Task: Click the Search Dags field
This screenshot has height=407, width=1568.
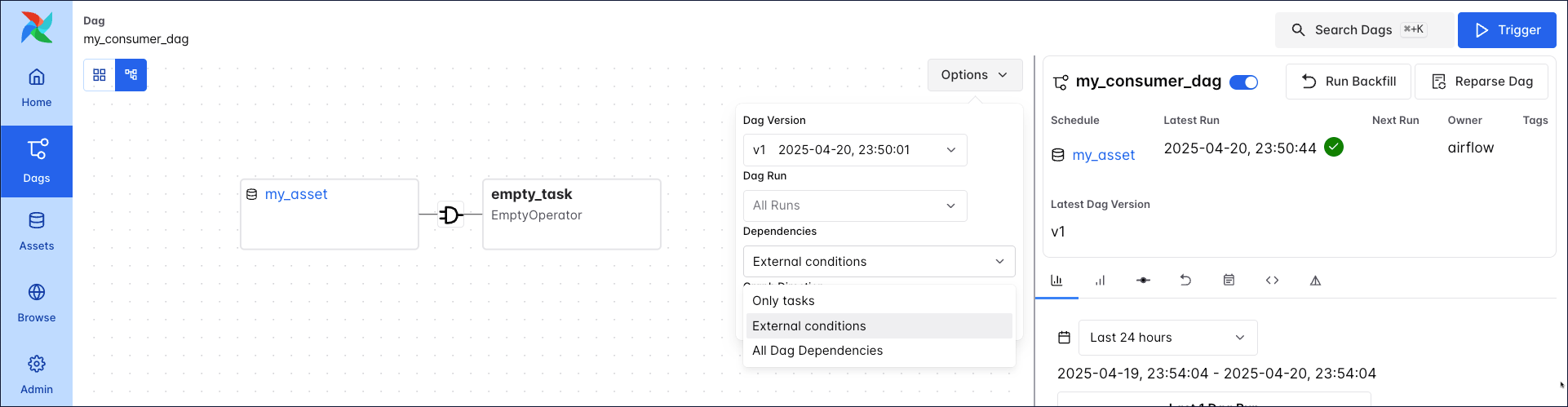Action: 1364,30
